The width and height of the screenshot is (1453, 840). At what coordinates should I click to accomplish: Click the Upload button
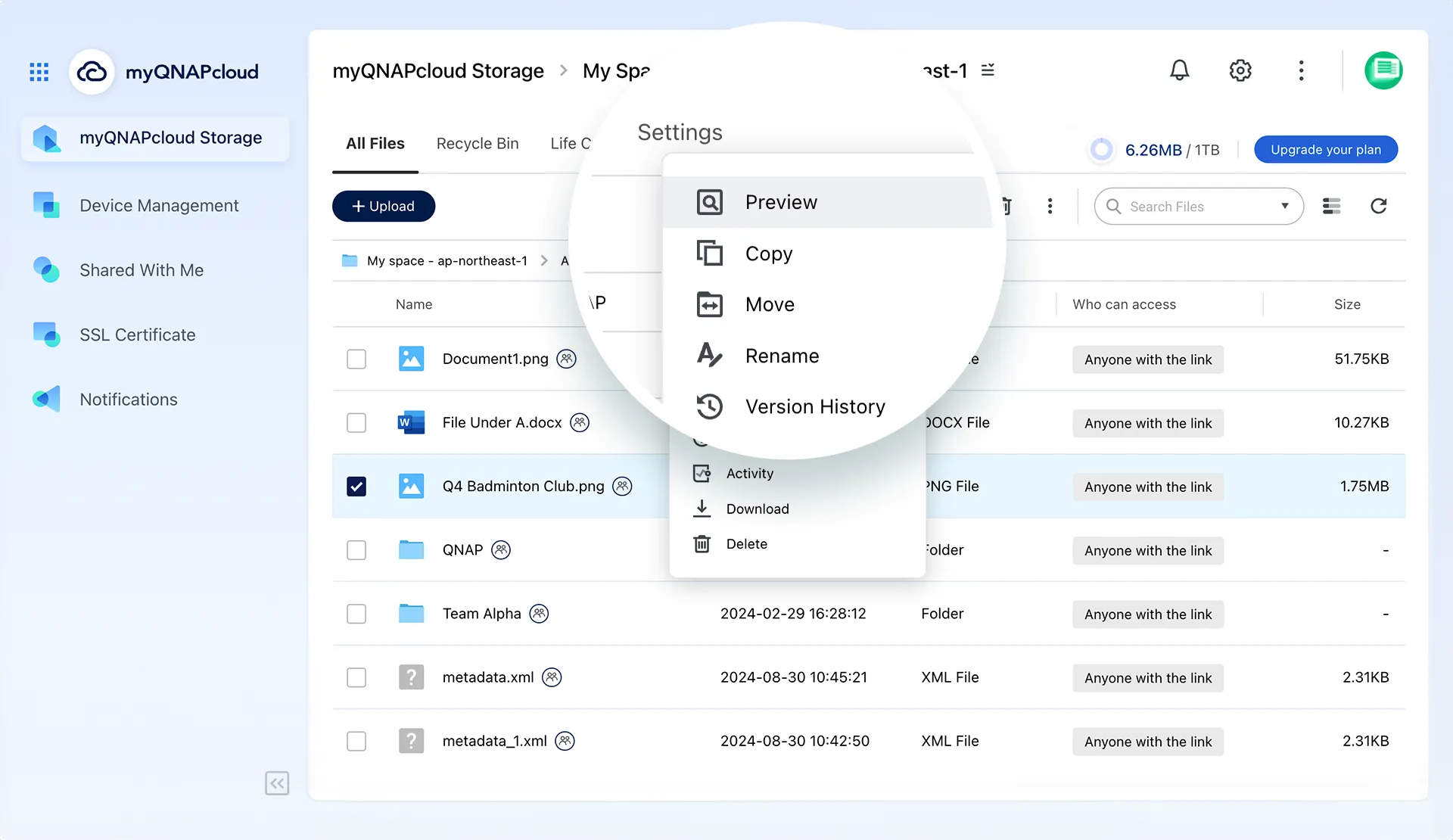tap(384, 206)
